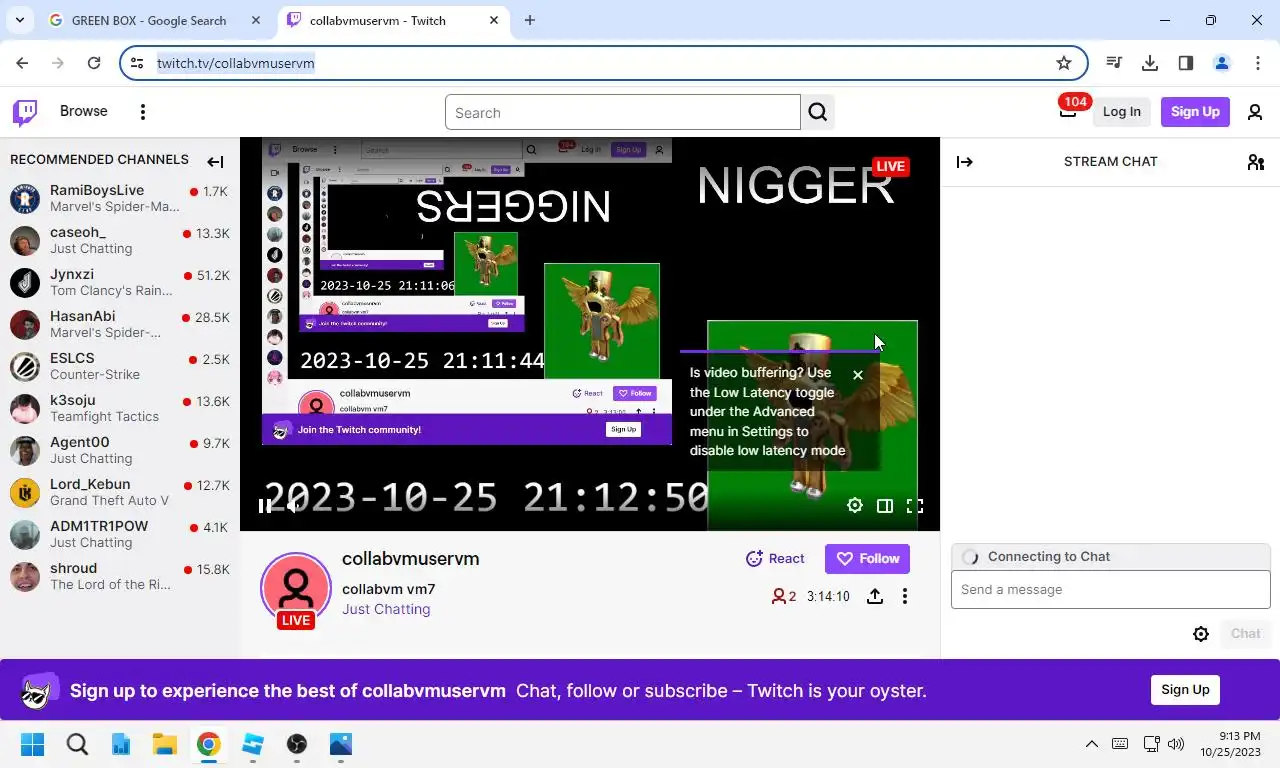Pause the live stream video
Screen dimensions: 1280x768
264,506
